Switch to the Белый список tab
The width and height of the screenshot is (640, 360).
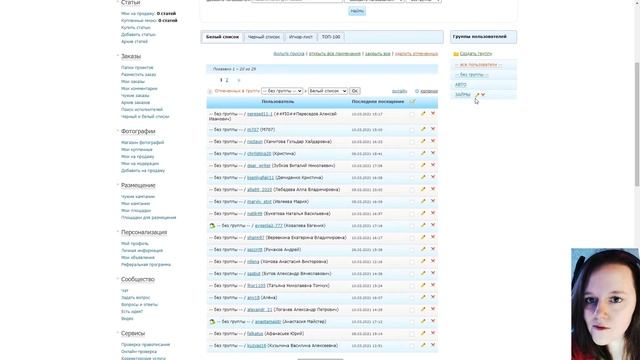(222, 37)
